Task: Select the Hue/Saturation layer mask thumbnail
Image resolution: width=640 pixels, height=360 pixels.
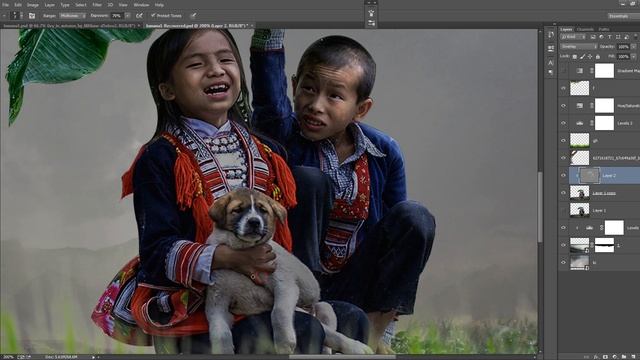Action: [604, 106]
